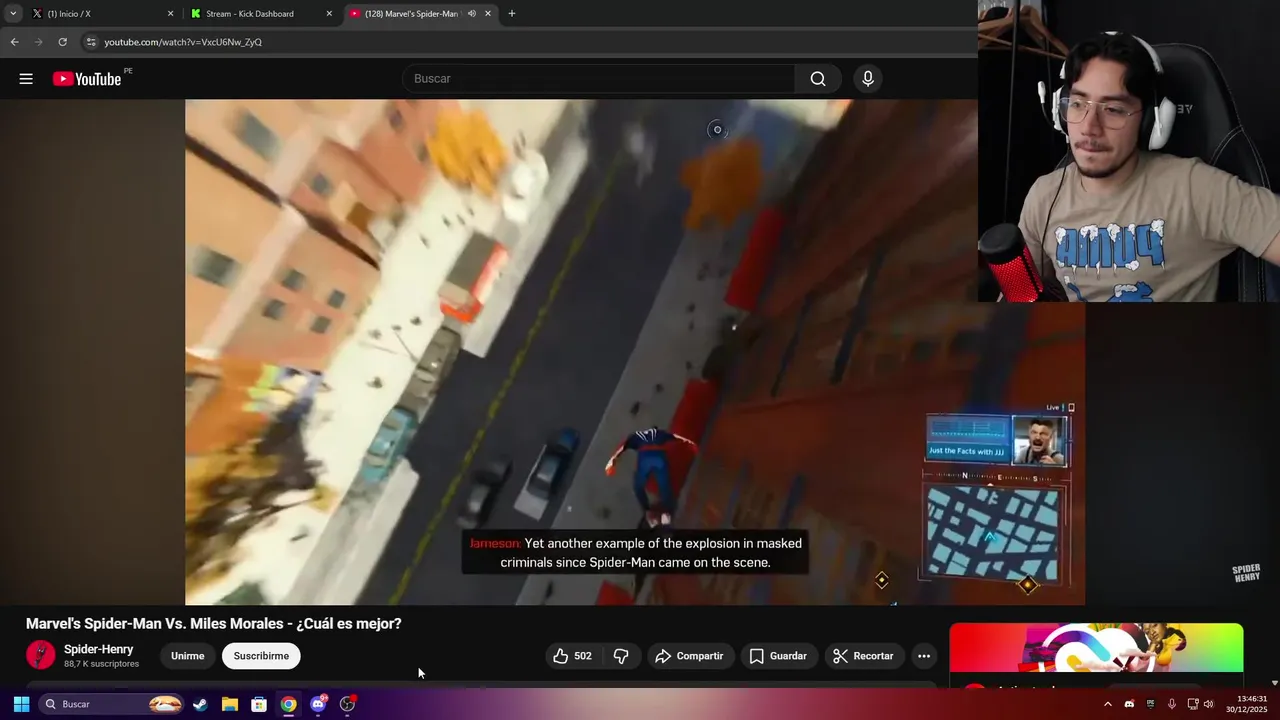Click the search magnifier button

pyautogui.click(x=818, y=79)
